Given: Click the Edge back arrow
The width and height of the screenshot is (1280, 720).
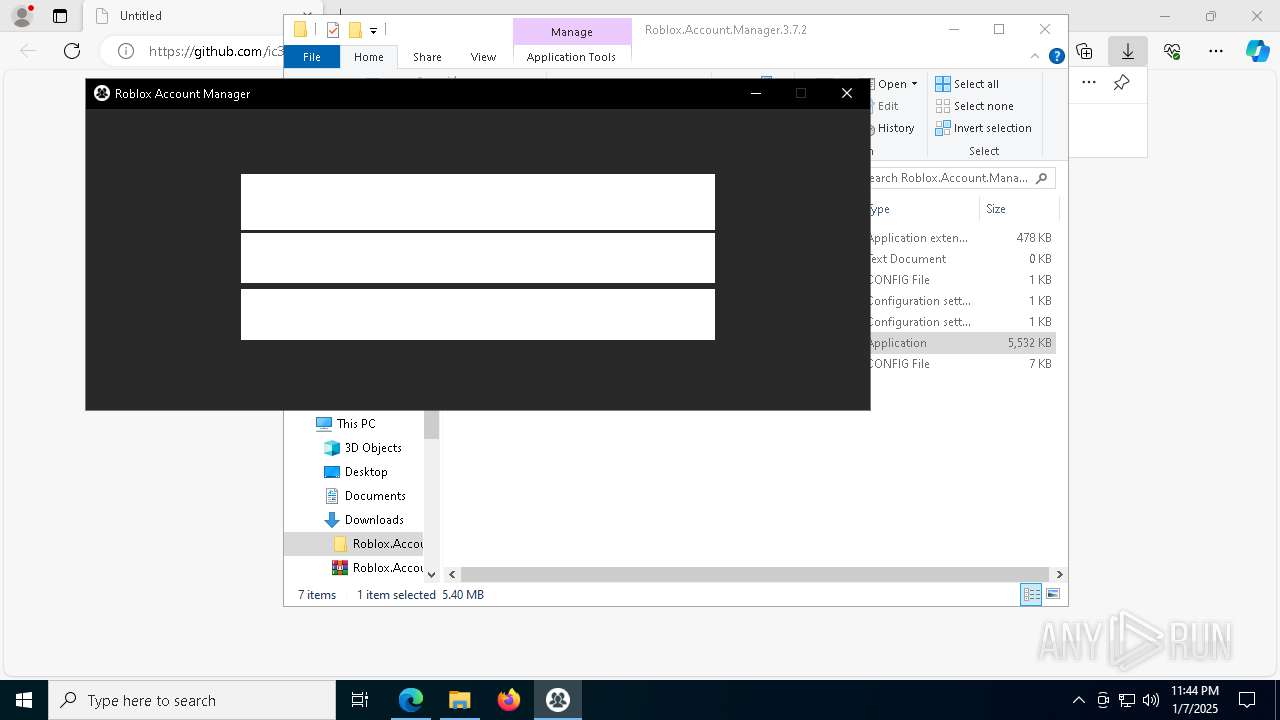Looking at the screenshot, I should point(28,51).
